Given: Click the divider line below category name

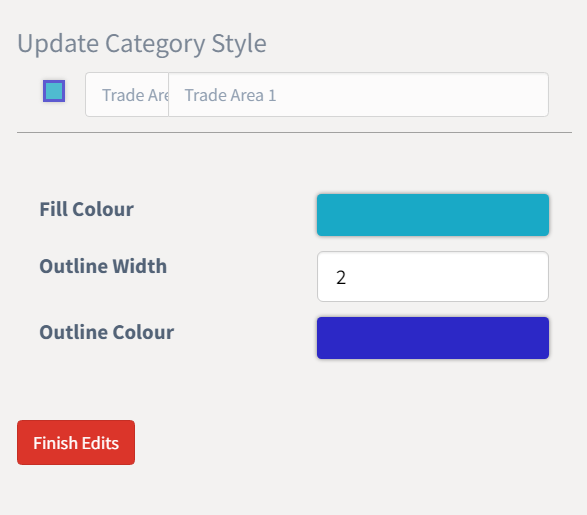Looking at the screenshot, I should (x=294, y=132).
